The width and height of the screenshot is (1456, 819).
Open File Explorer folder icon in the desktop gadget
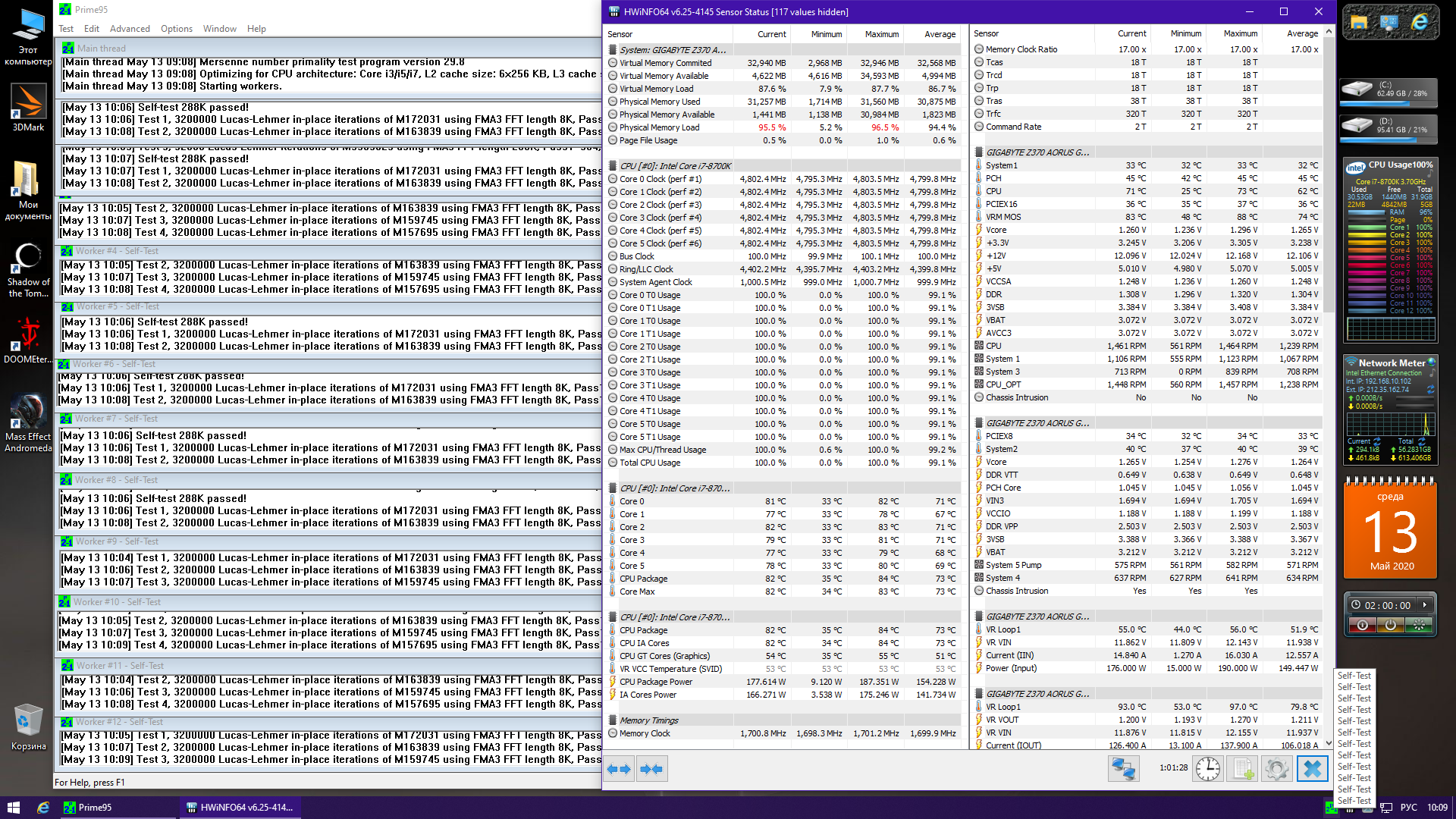pos(1359,23)
